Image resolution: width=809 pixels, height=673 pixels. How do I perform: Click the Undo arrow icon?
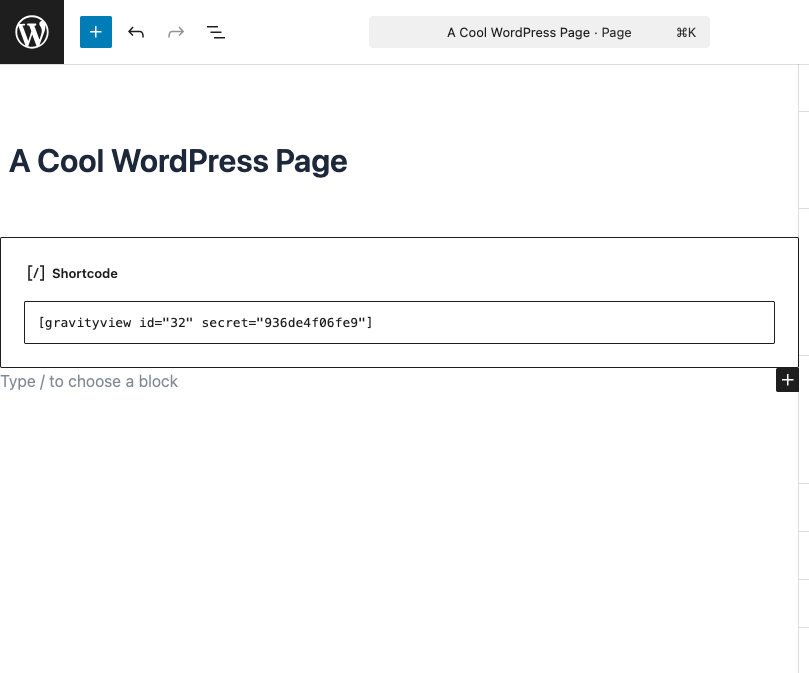pyautogui.click(x=136, y=32)
